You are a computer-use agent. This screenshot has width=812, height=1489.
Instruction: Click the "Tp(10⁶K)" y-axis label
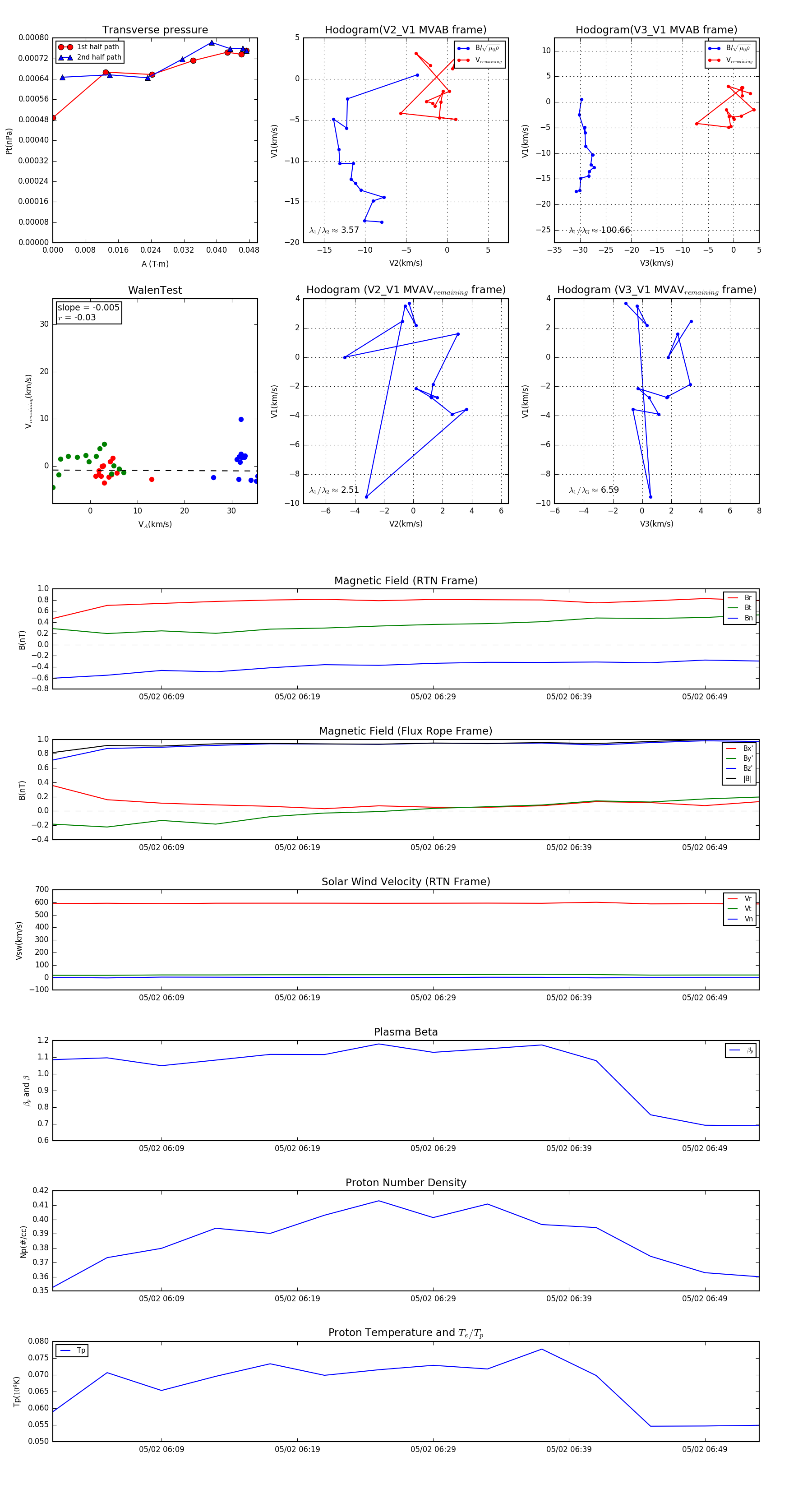coord(17,1392)
